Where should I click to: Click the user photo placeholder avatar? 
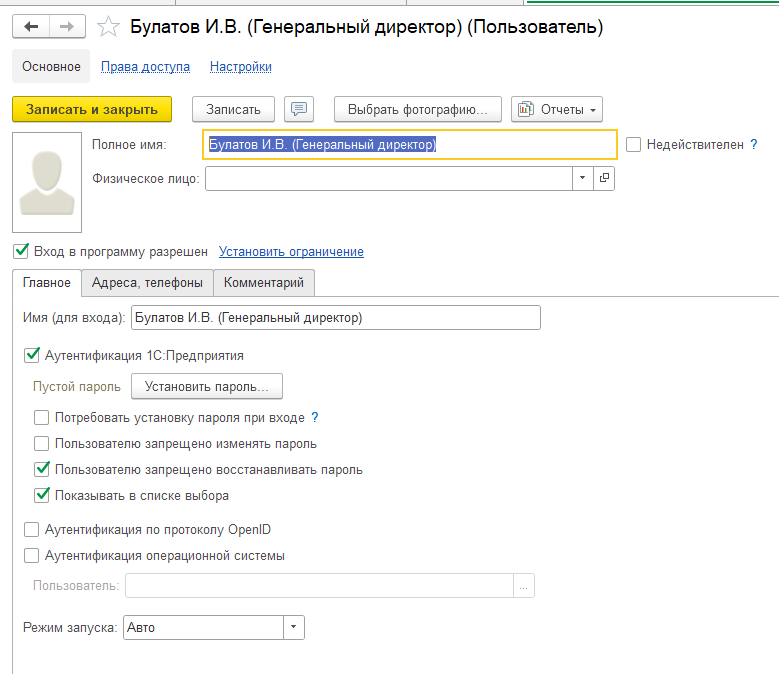(x=47, y=182)
